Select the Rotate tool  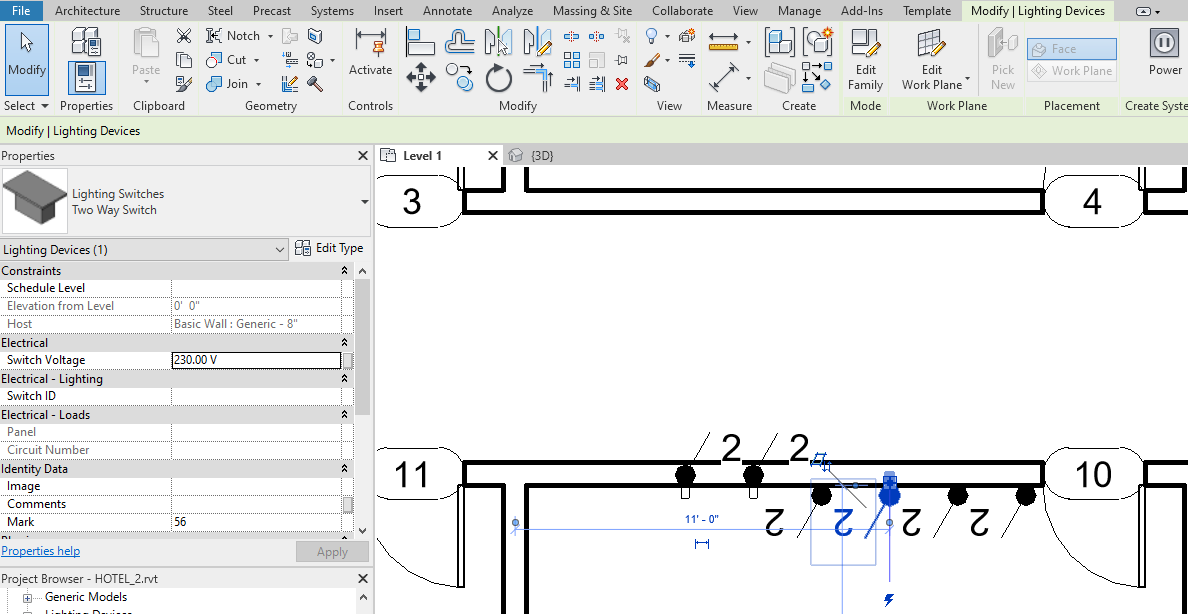click(498, 78)
